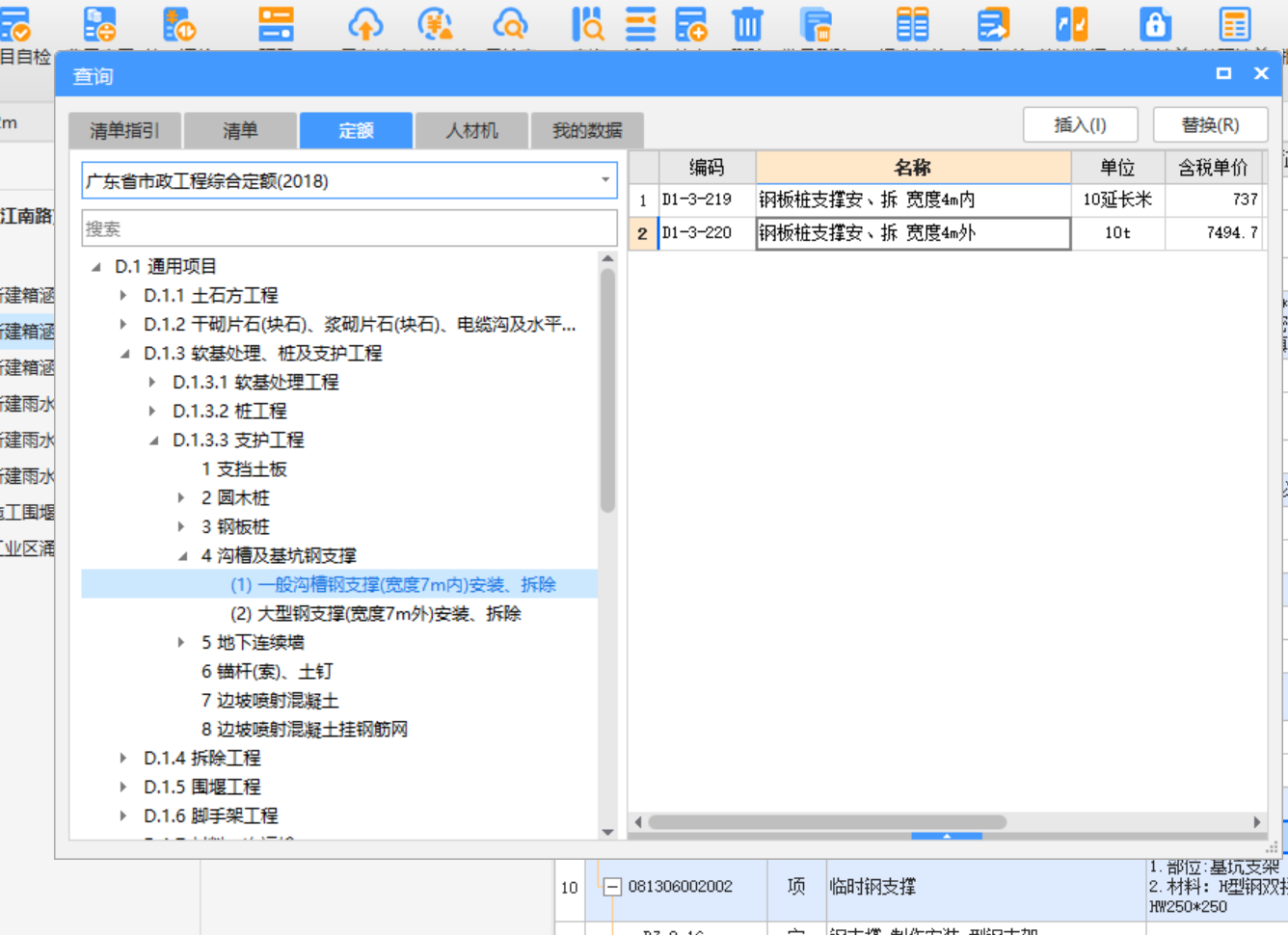This screenshot has height=935, width=1288.
Task: Click the document icon with orange toggle badge
Action: (179, 25)
